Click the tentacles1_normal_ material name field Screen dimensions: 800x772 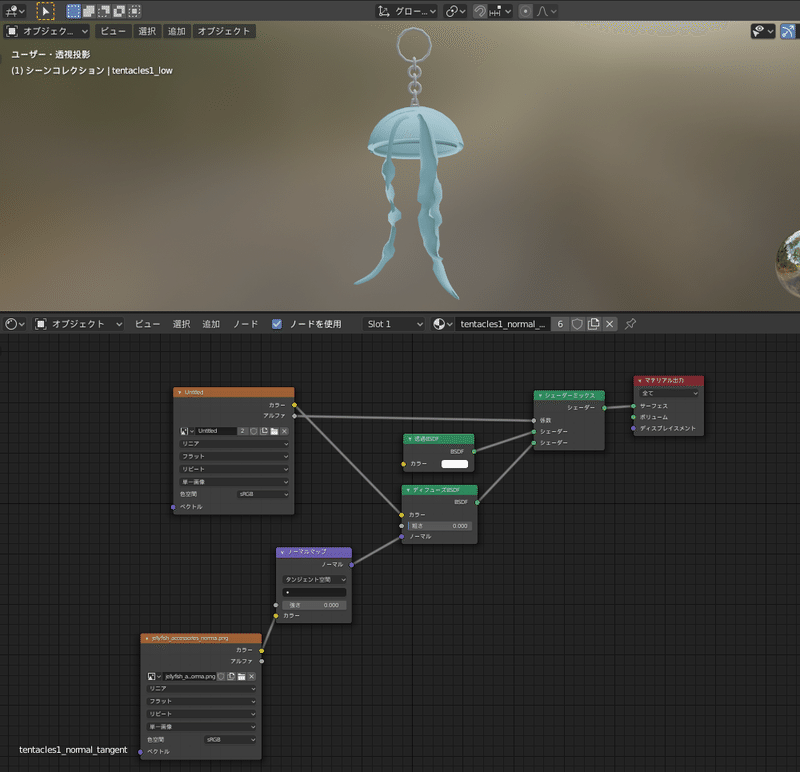point(502,324)
